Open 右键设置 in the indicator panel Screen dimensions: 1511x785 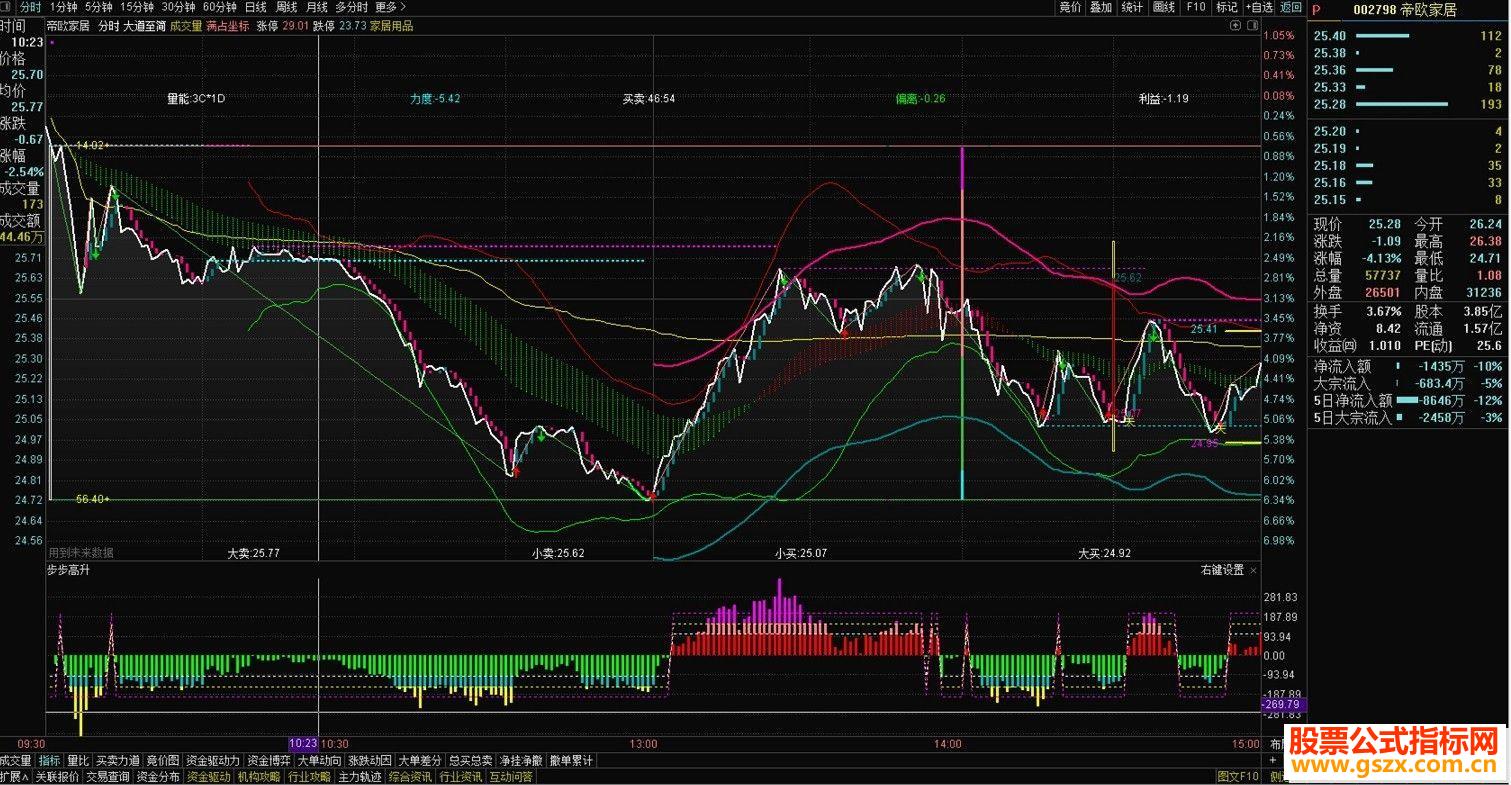coord(1222,570)
